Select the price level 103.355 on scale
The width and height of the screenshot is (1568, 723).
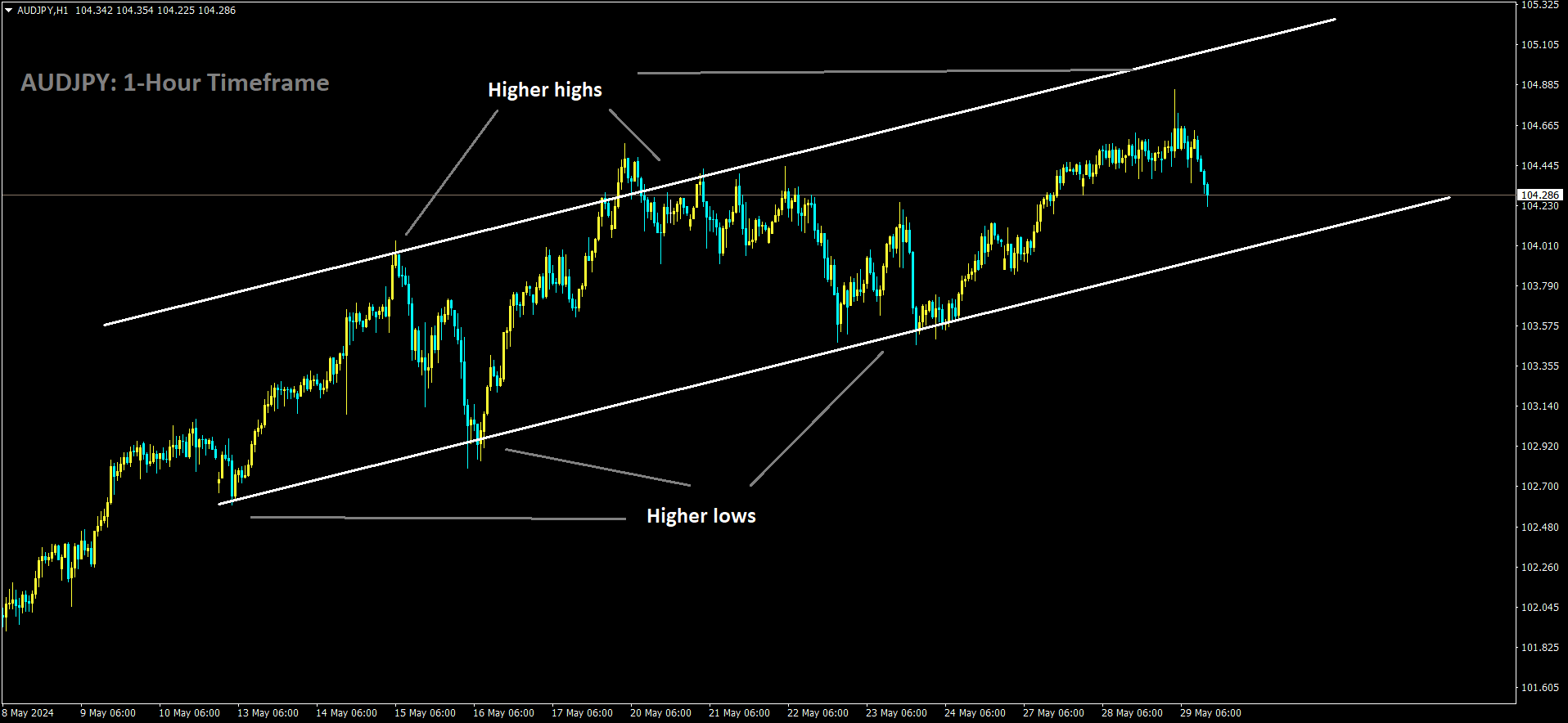pyautogui.click(x=1540, y=366)
